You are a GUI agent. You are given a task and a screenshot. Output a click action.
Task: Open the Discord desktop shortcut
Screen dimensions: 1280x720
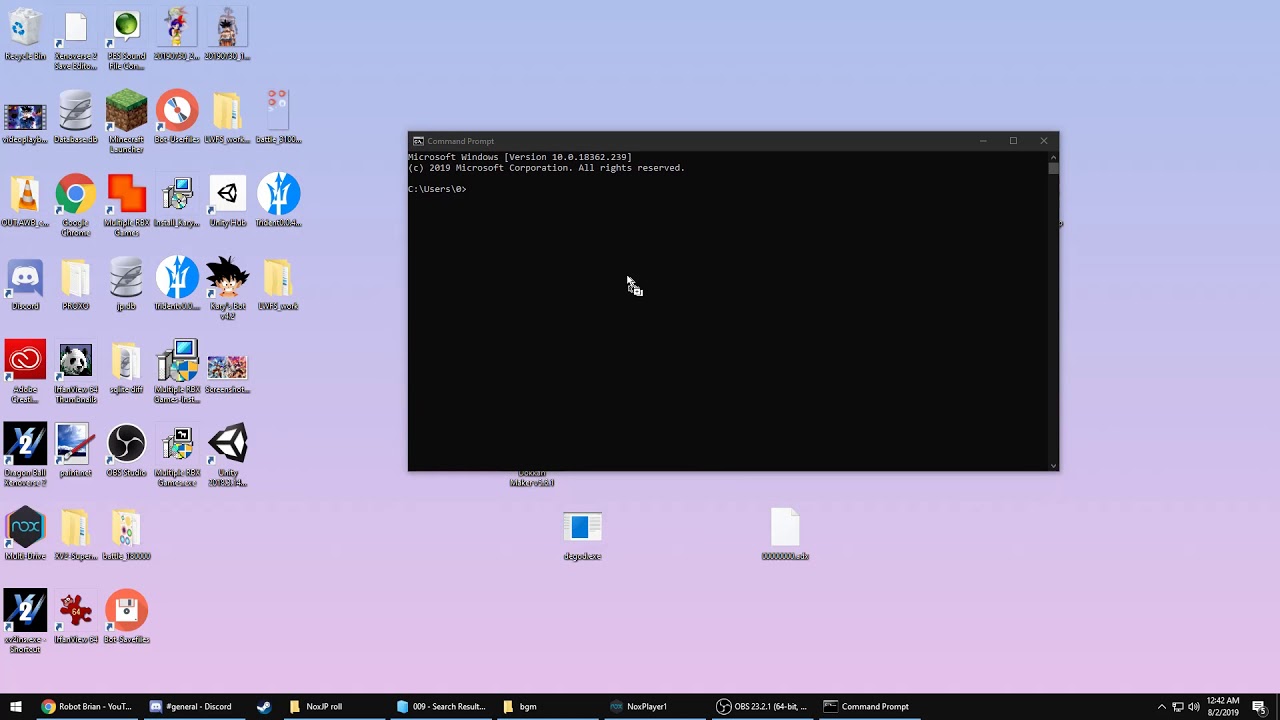pyautogui.click(x=25, y=284)
